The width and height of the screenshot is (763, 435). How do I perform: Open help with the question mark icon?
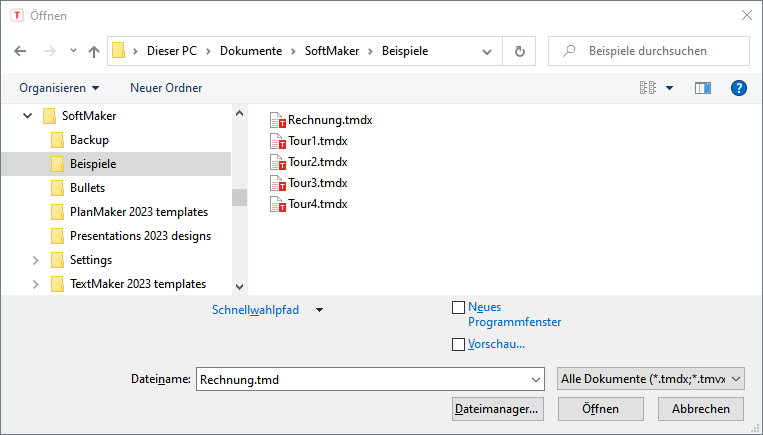pos(739,88)
